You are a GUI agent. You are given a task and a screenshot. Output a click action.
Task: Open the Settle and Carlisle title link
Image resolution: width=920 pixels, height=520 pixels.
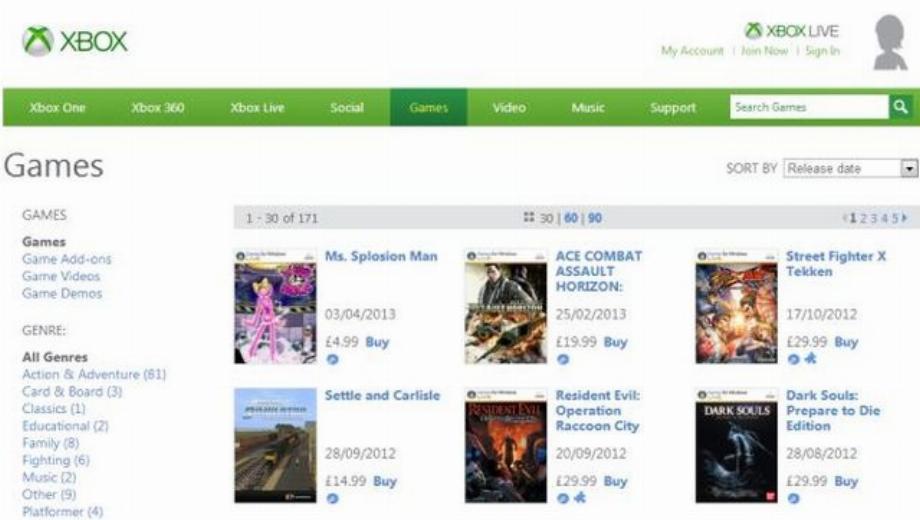click(x=382, y=395)
